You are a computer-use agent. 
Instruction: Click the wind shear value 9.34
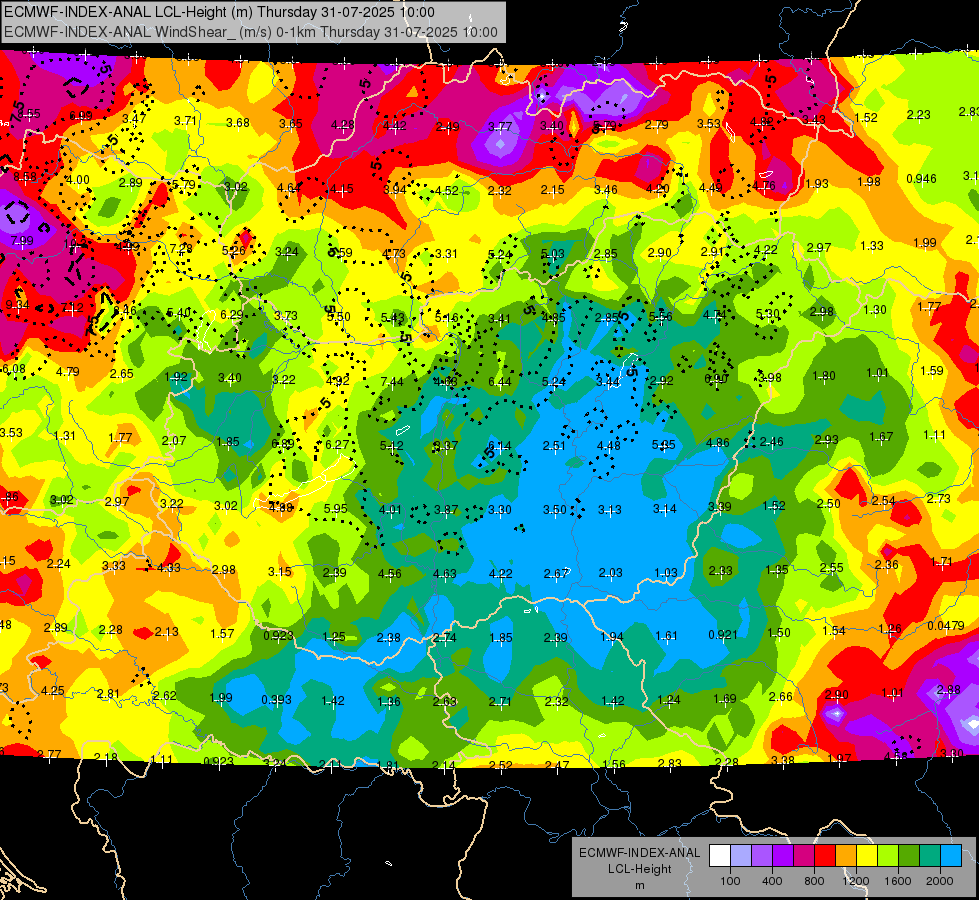(17, 305)
